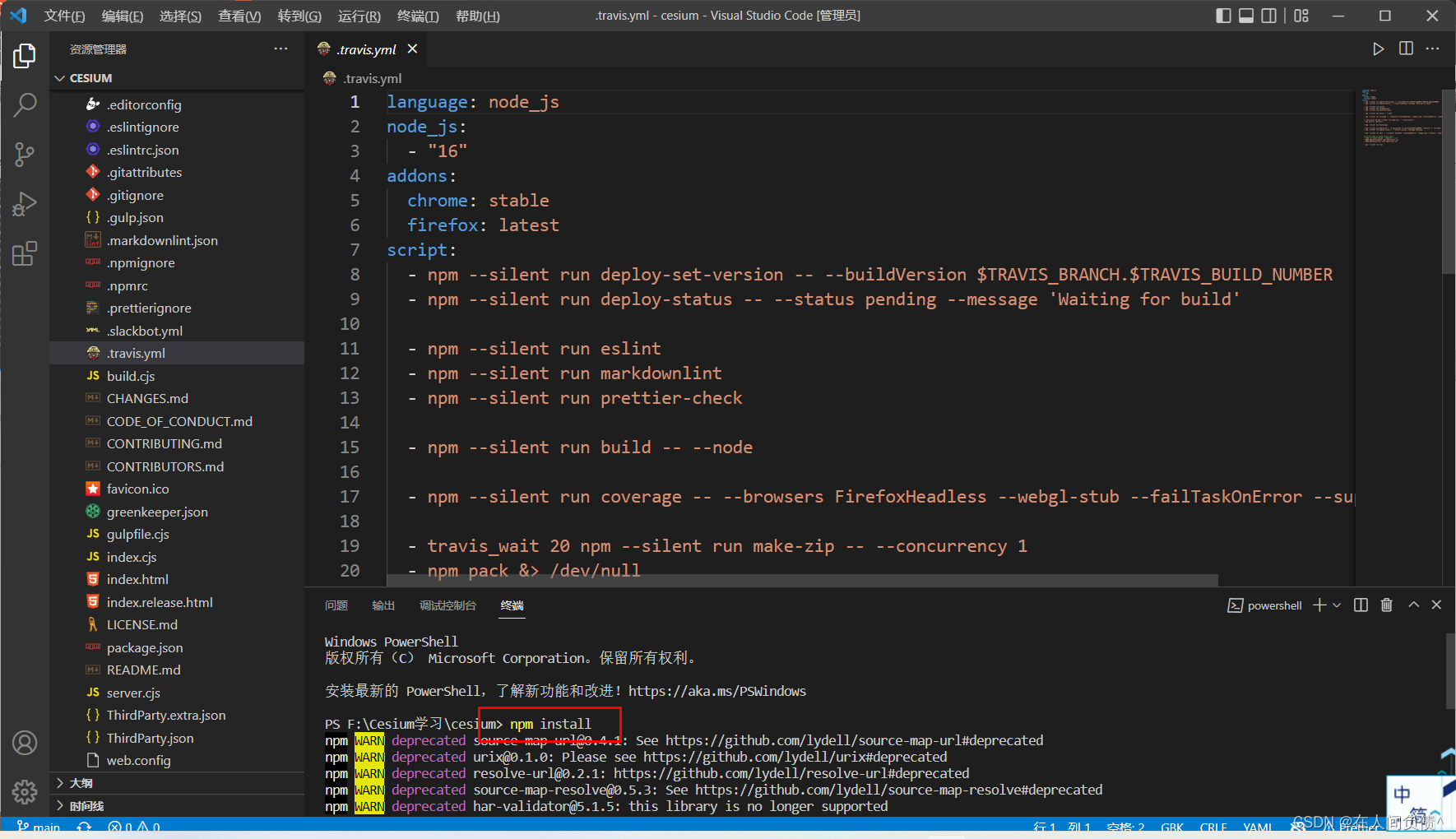The width and height of the screenshot is (1456, 839).
Task: Open the 查看(V) menu
Action: click(x=239, y=16)
